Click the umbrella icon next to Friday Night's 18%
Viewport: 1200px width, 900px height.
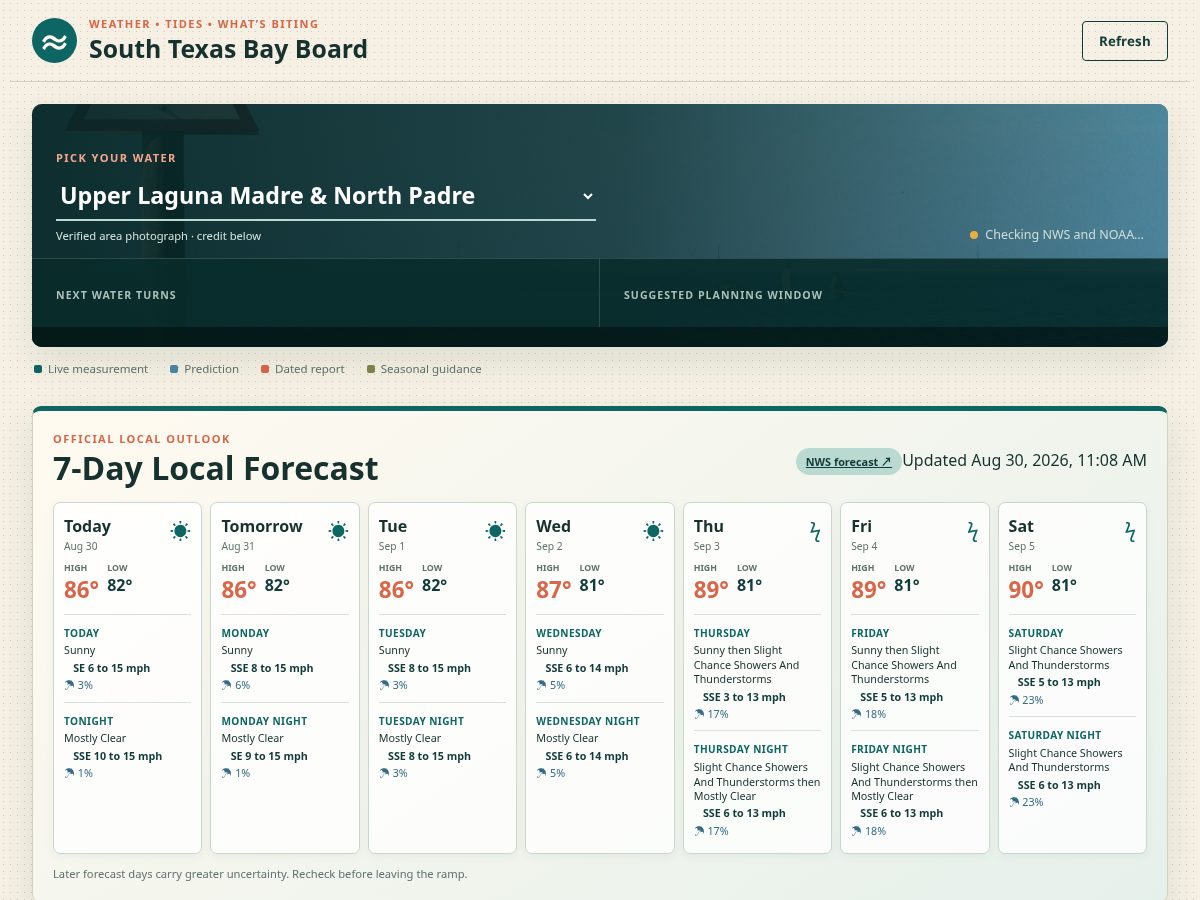click(x=856, y=831)
